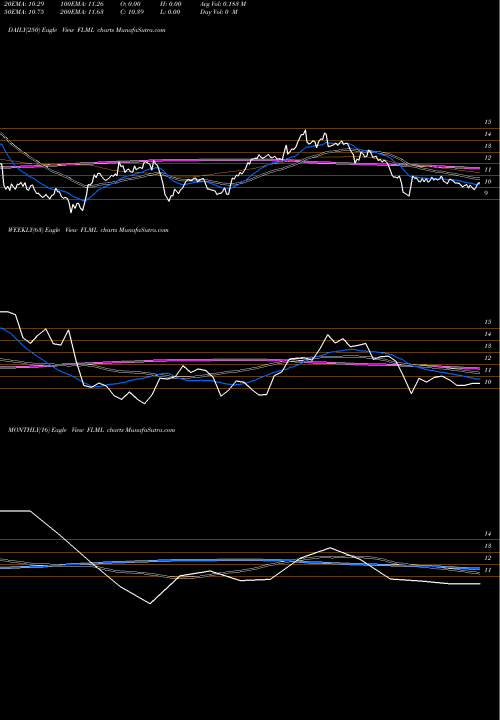Click price level 13 on daily chart axis

click(x=488, y=146)
